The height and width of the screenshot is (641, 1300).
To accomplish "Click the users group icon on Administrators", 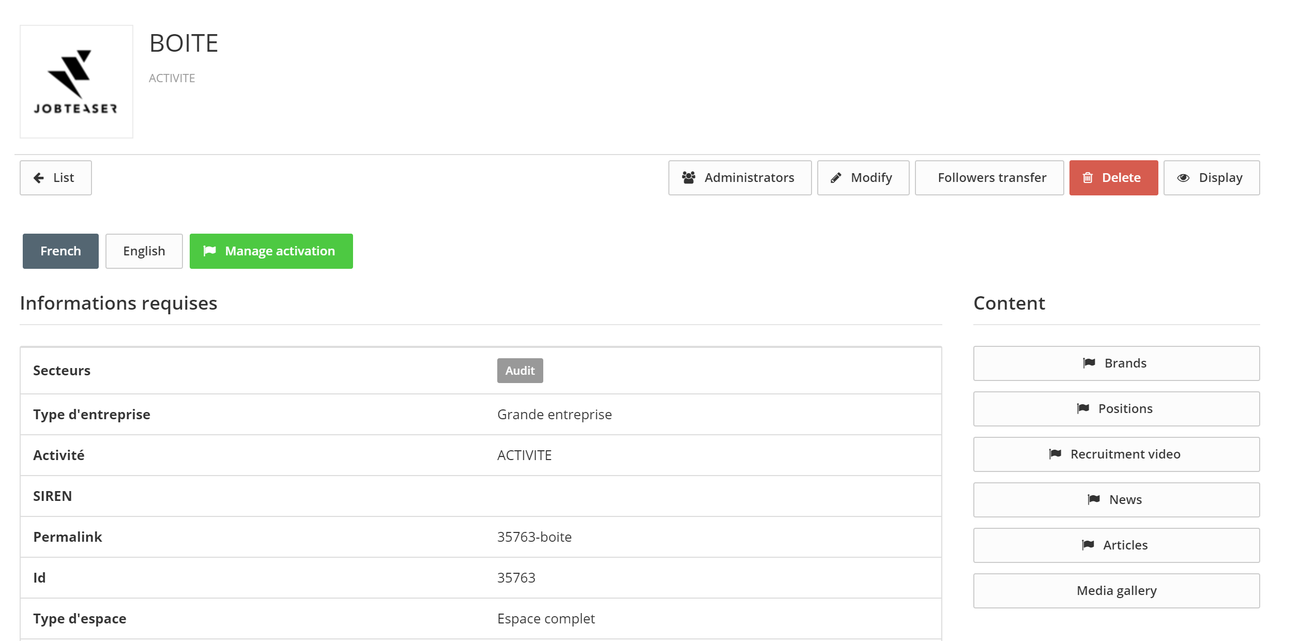I will [x=689, y=178].
